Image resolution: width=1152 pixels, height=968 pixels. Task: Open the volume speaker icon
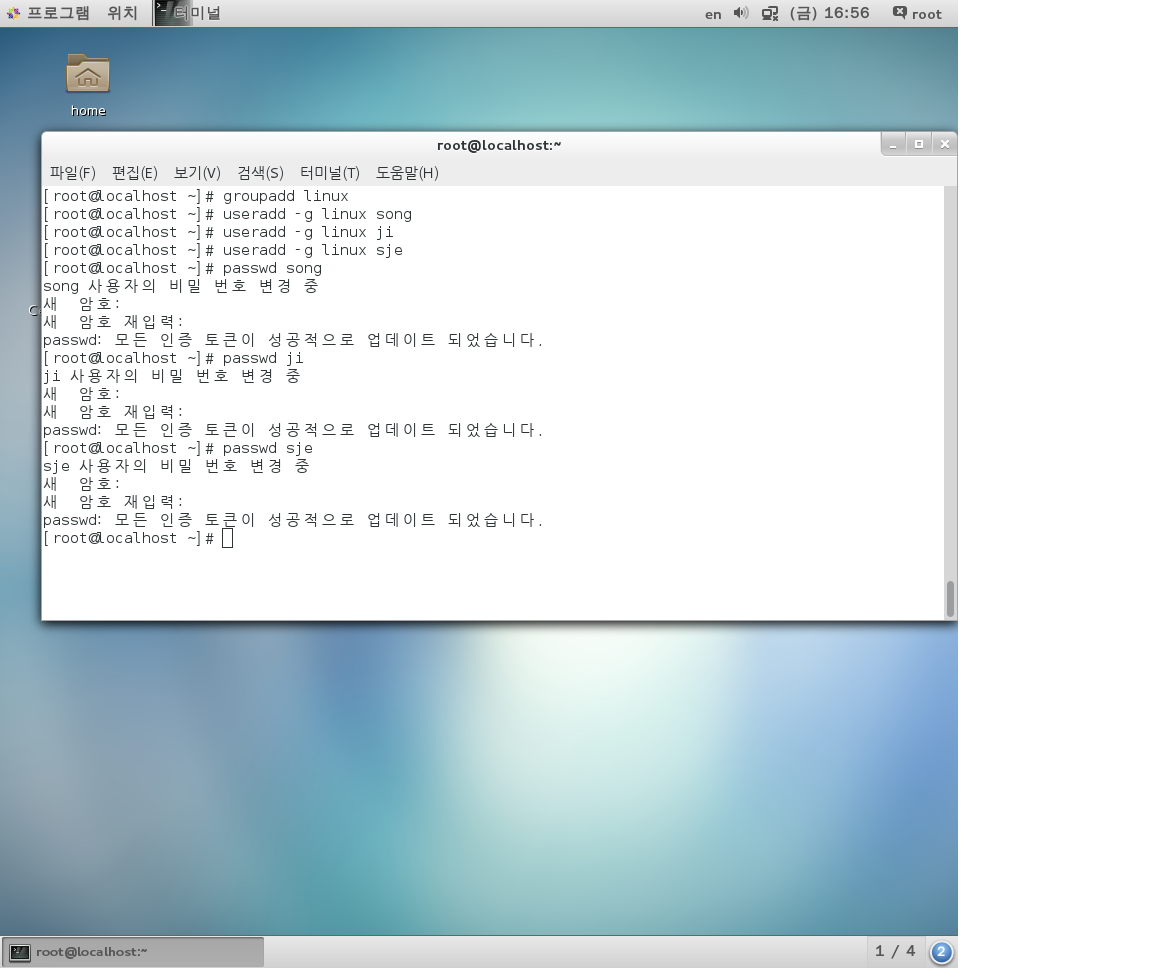(740, 13)
